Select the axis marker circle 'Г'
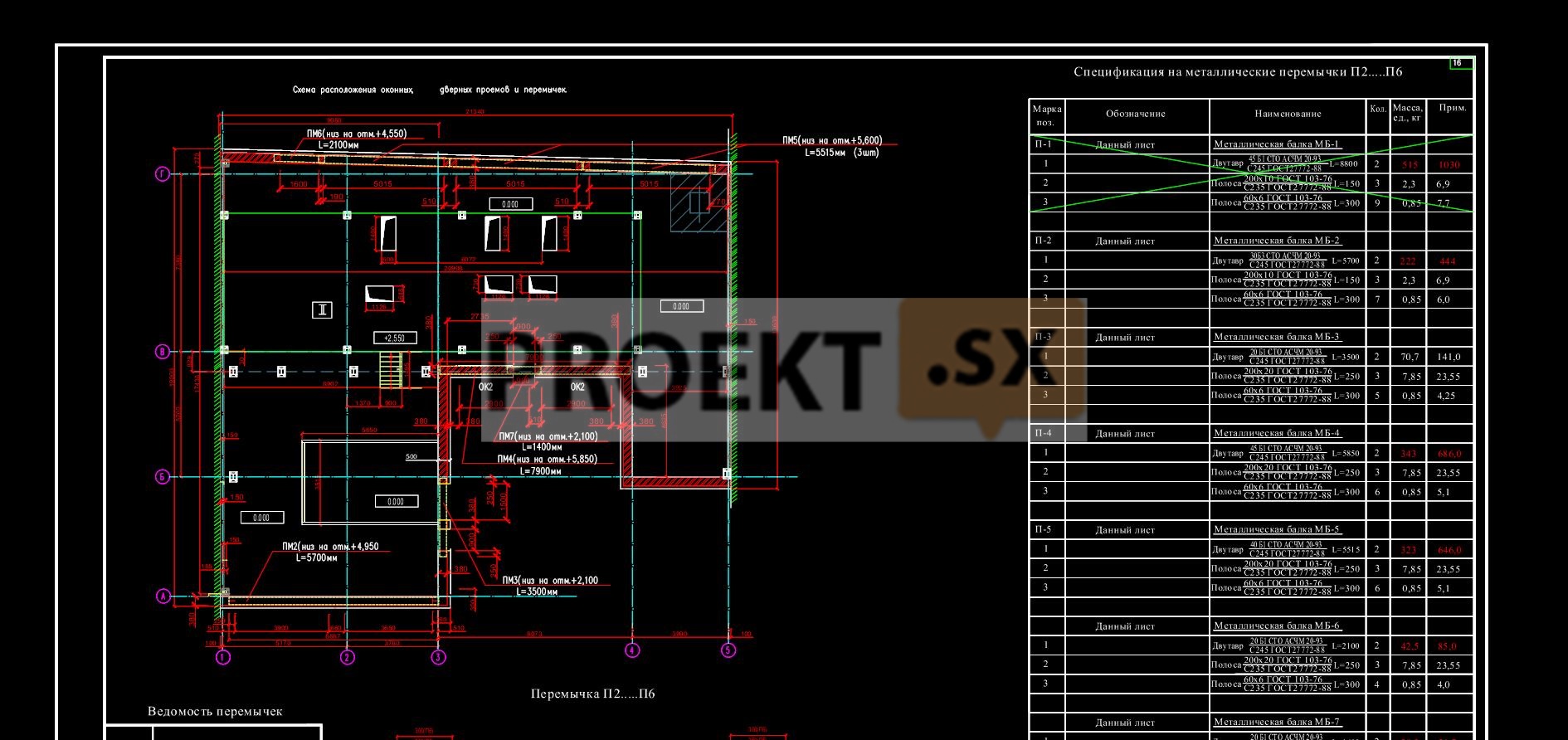The height and width of the screenshot is (740, 1568). pyautogui.click(x=163, y=174)
